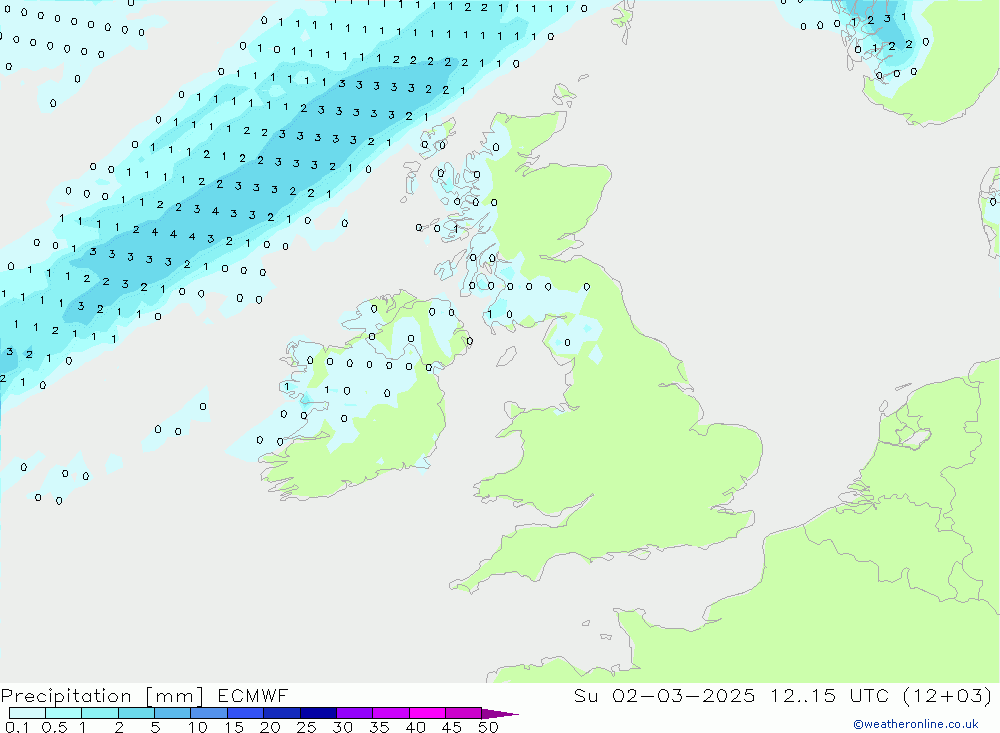Click the legend label '15'
The height and width of the screenshot is (733, 1000).
click(234, 727)
